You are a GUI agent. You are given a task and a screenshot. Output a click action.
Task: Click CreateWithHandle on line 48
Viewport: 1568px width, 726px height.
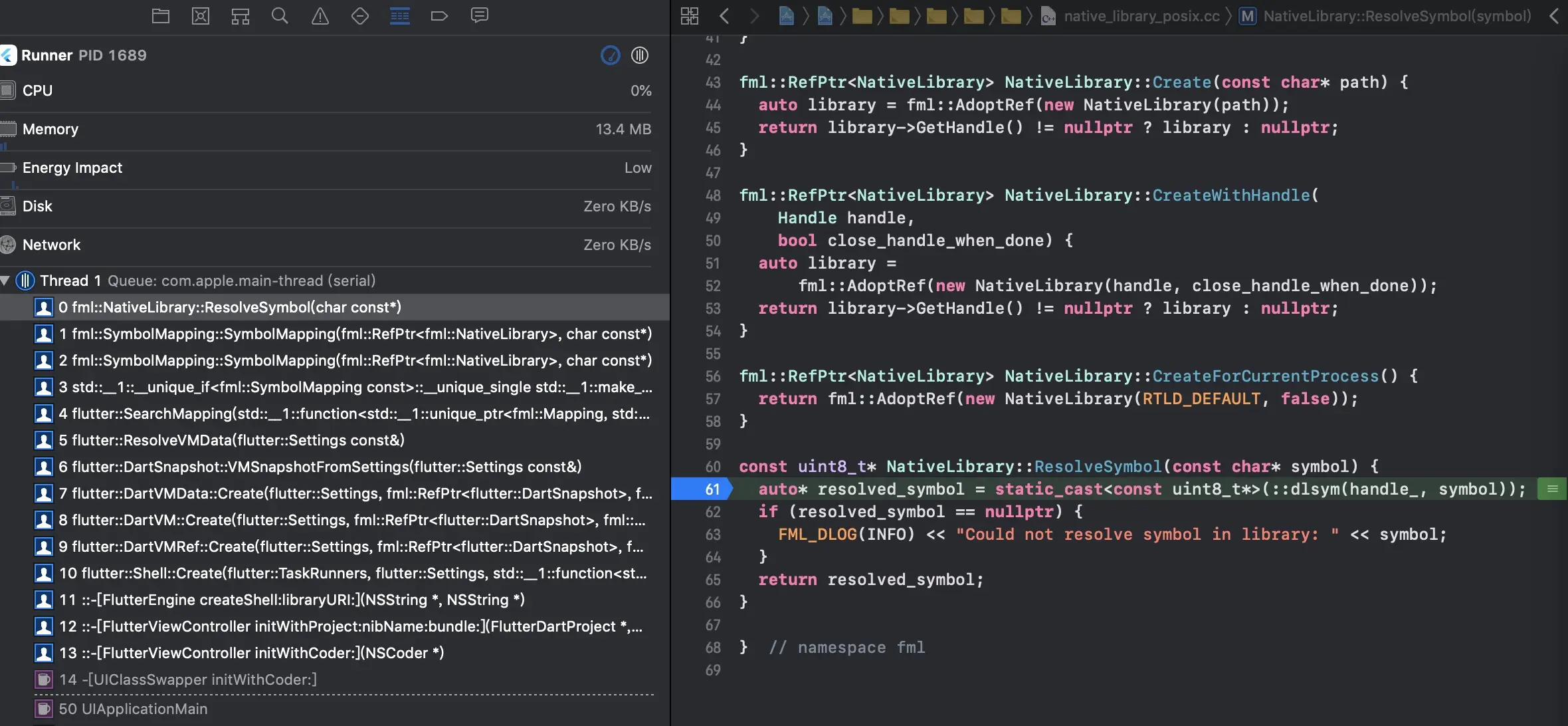[x=1230, y=195]
